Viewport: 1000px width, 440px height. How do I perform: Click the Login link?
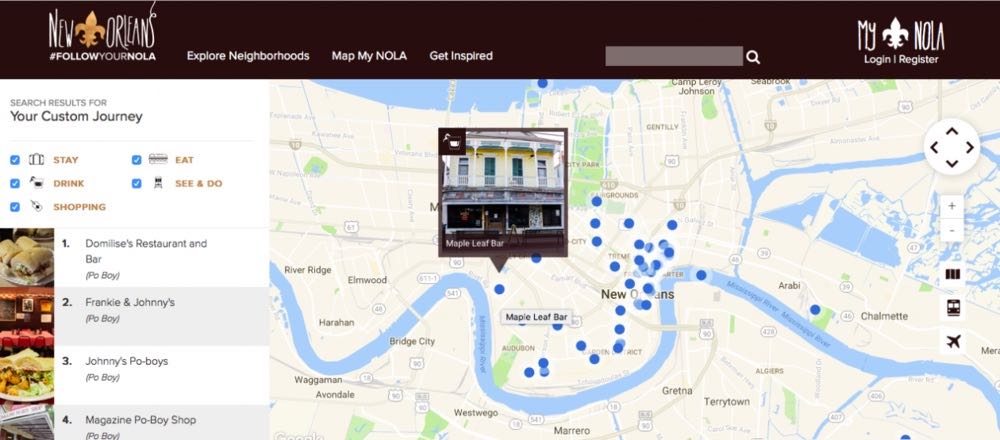[878, 59]
